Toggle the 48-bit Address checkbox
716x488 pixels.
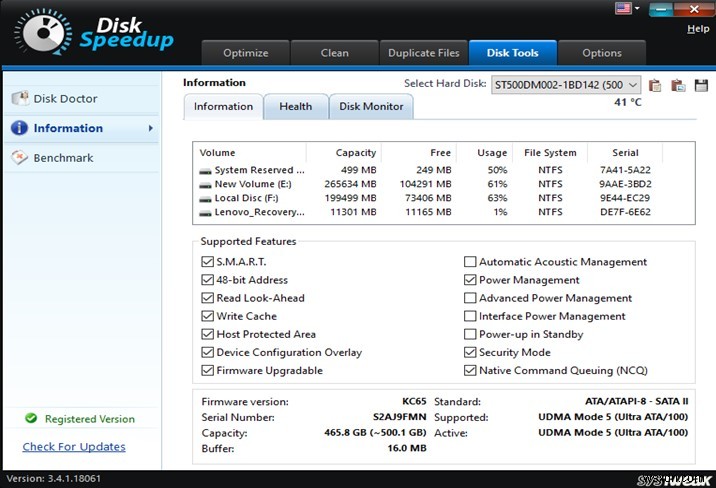(207, 280)
